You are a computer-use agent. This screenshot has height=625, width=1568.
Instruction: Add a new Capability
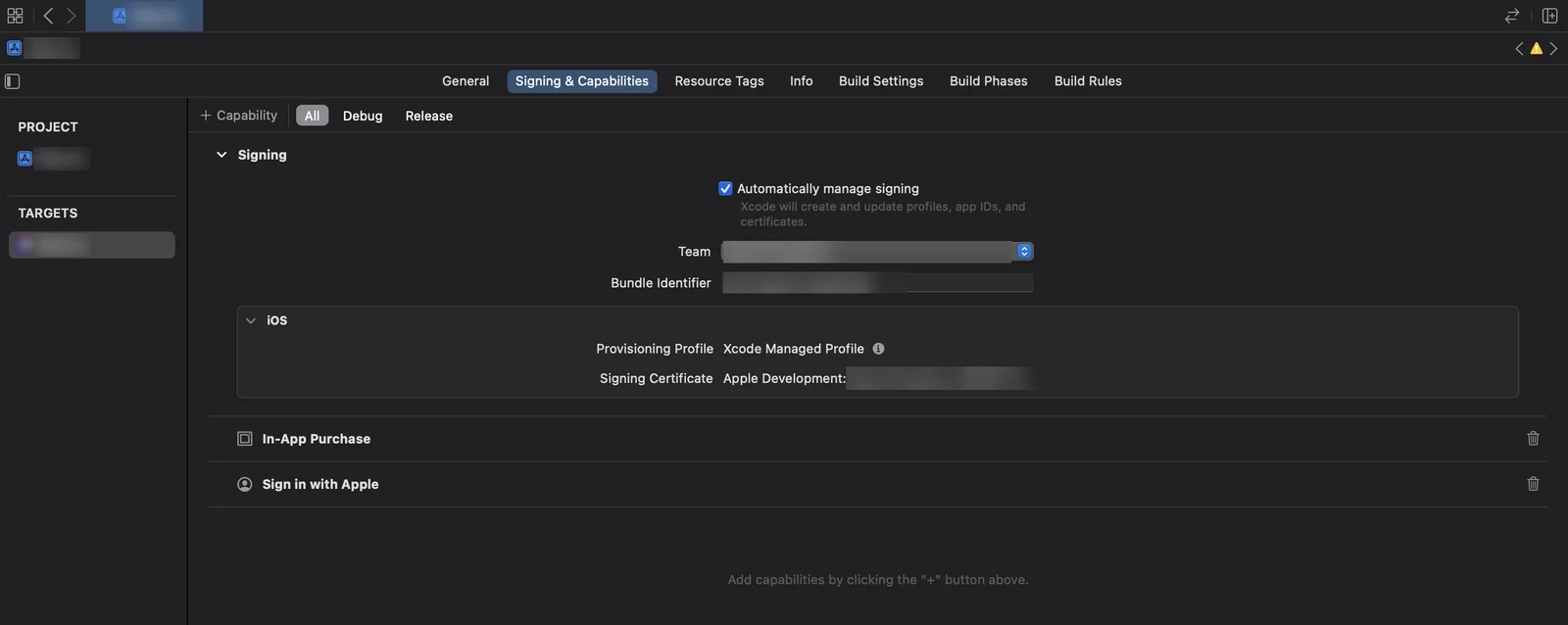[x=238, y=116]
